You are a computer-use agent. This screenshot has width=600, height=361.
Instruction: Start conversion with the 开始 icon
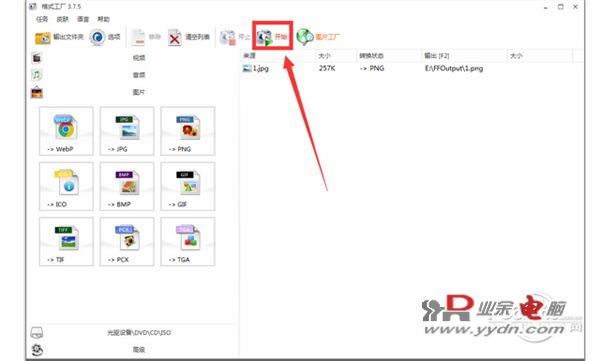click(x=264, y=38)
